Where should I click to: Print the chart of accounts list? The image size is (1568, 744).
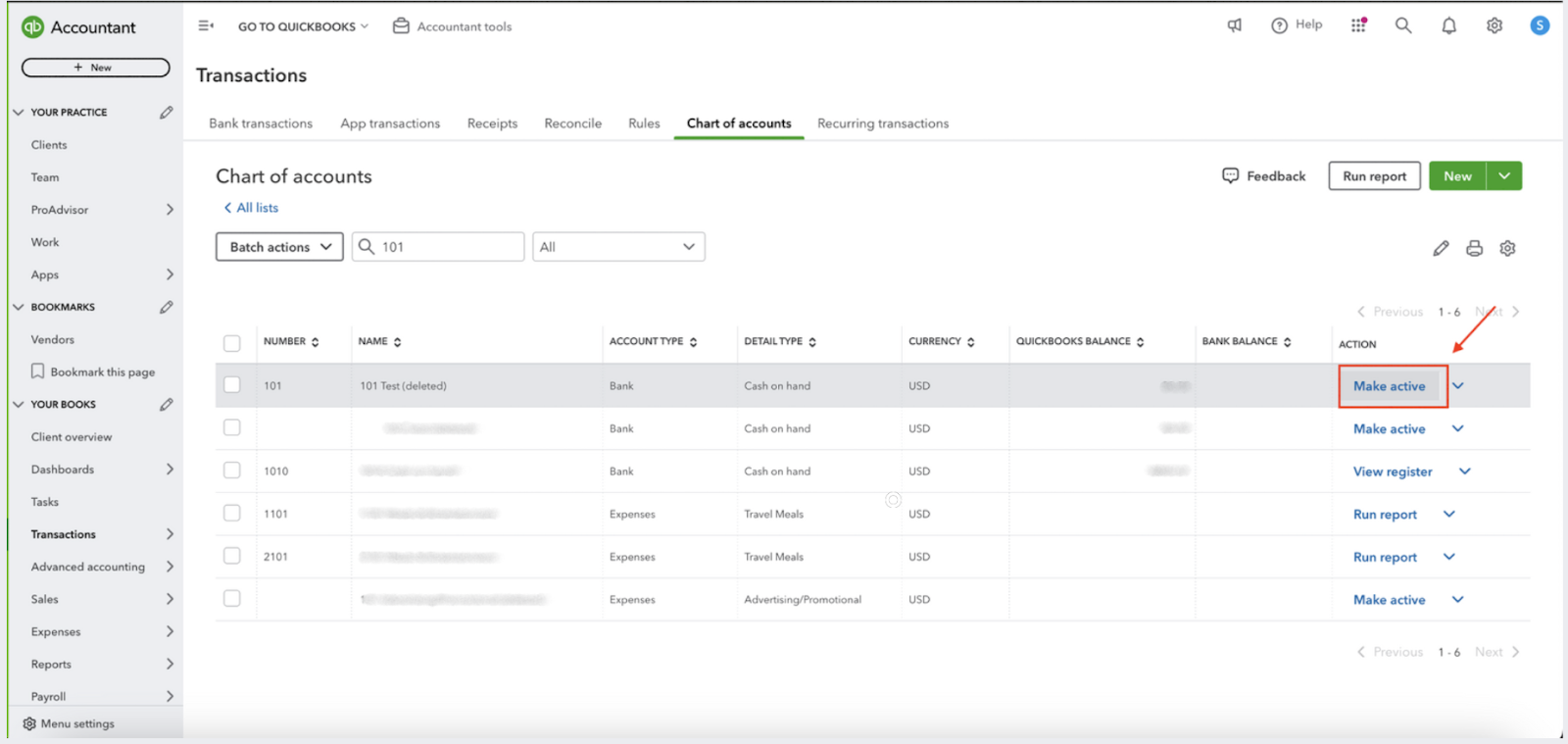point(1474,248)
